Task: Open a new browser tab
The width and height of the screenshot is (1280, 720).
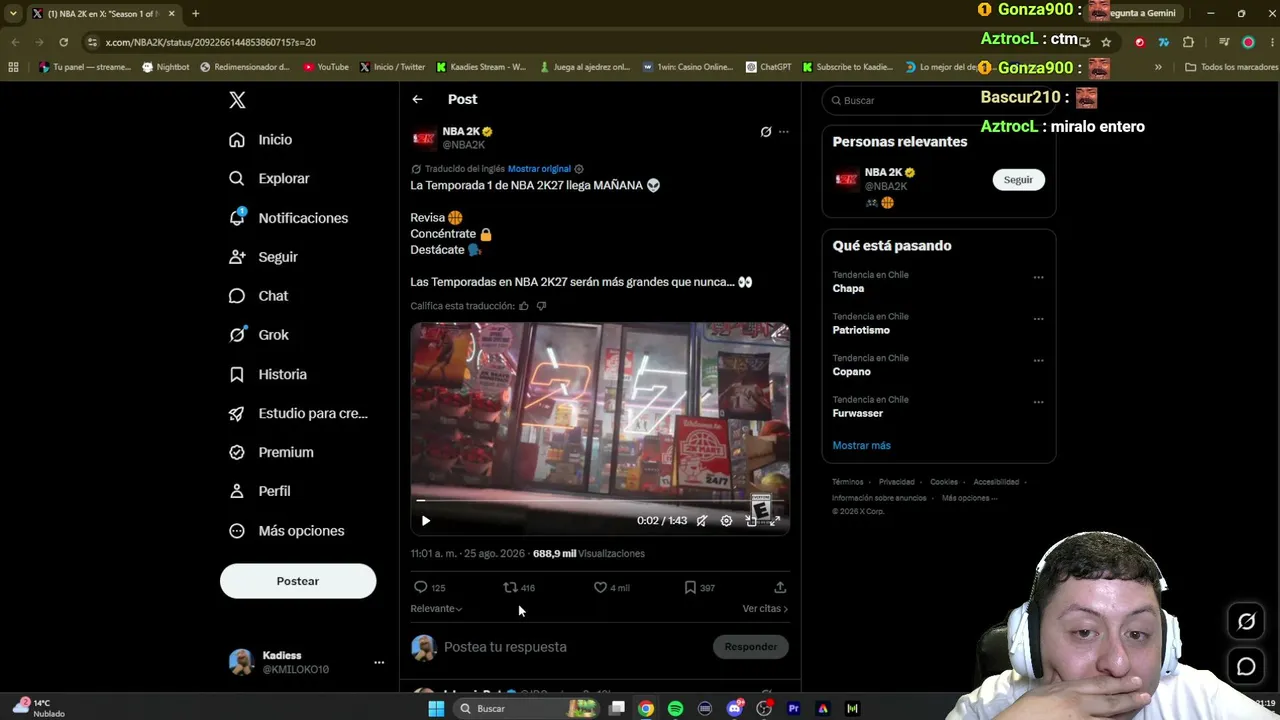Action: coord(195,14)
